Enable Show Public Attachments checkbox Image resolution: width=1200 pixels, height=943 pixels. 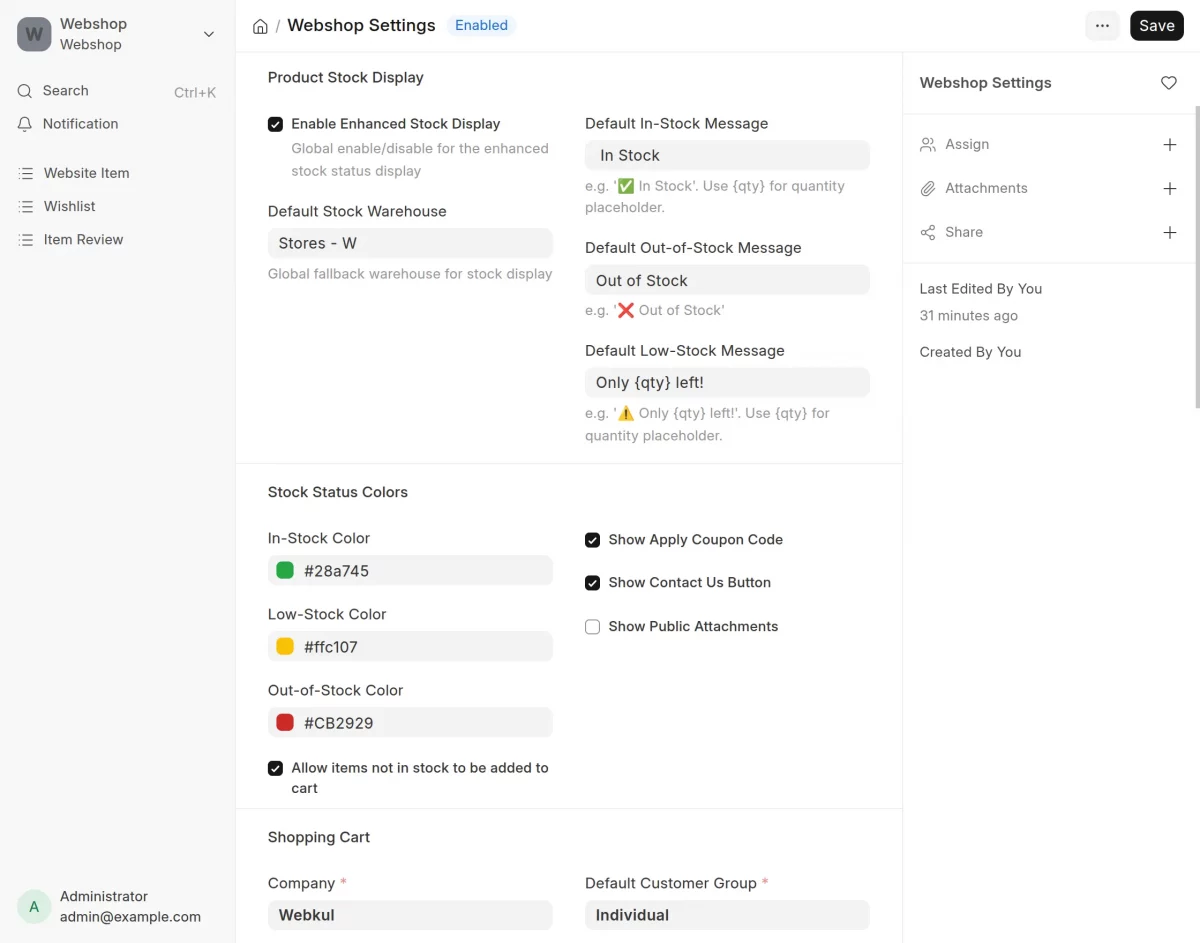[592, 627]
